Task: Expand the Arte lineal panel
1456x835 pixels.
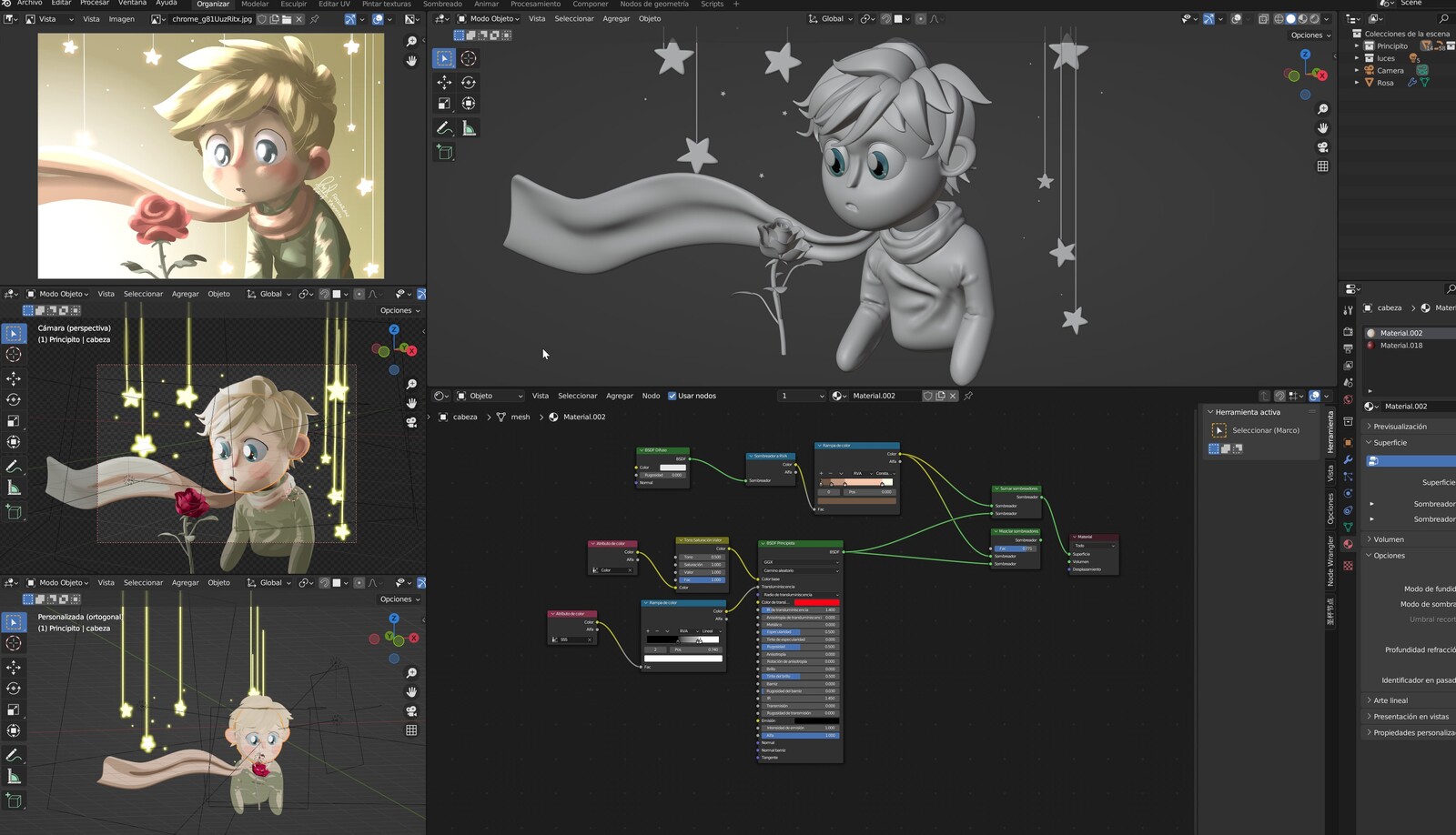Action: [1409, 700]
